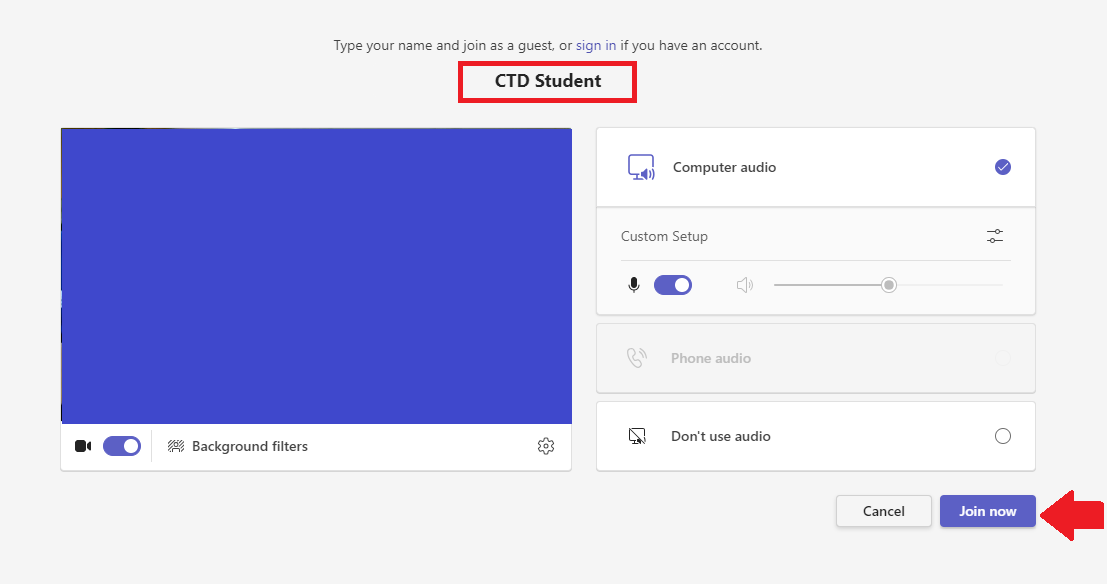Mute microphone with the toggle switch
Screen dimensions: 1107x584
(673, 285)
